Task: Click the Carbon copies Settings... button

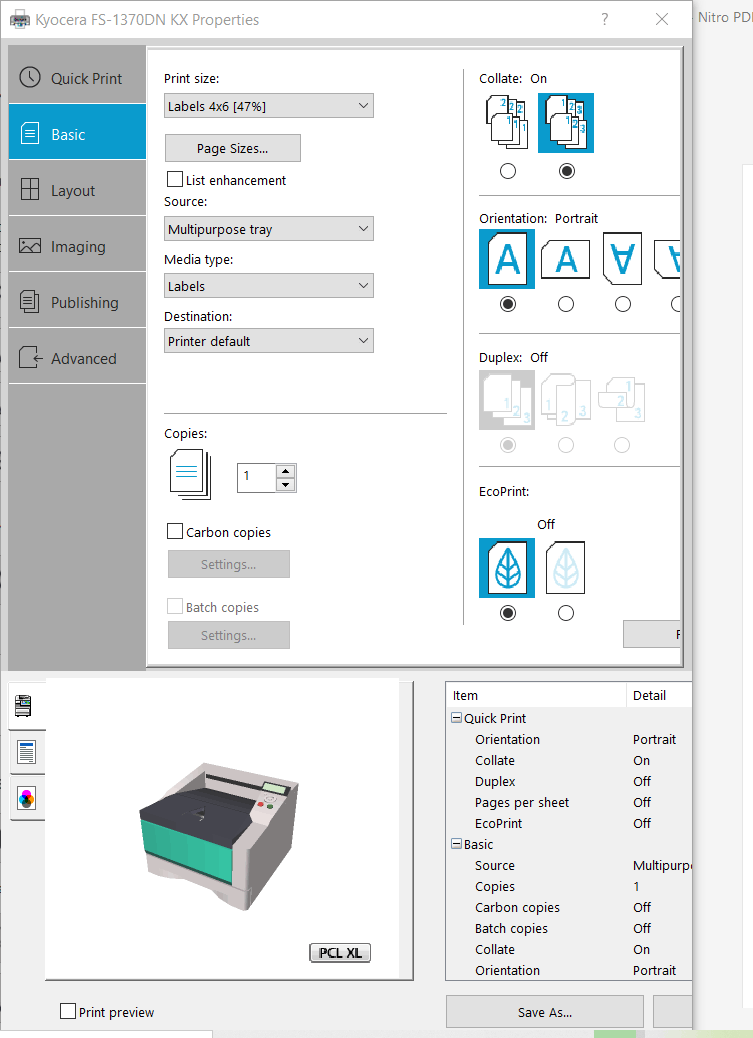Action: 228,564
